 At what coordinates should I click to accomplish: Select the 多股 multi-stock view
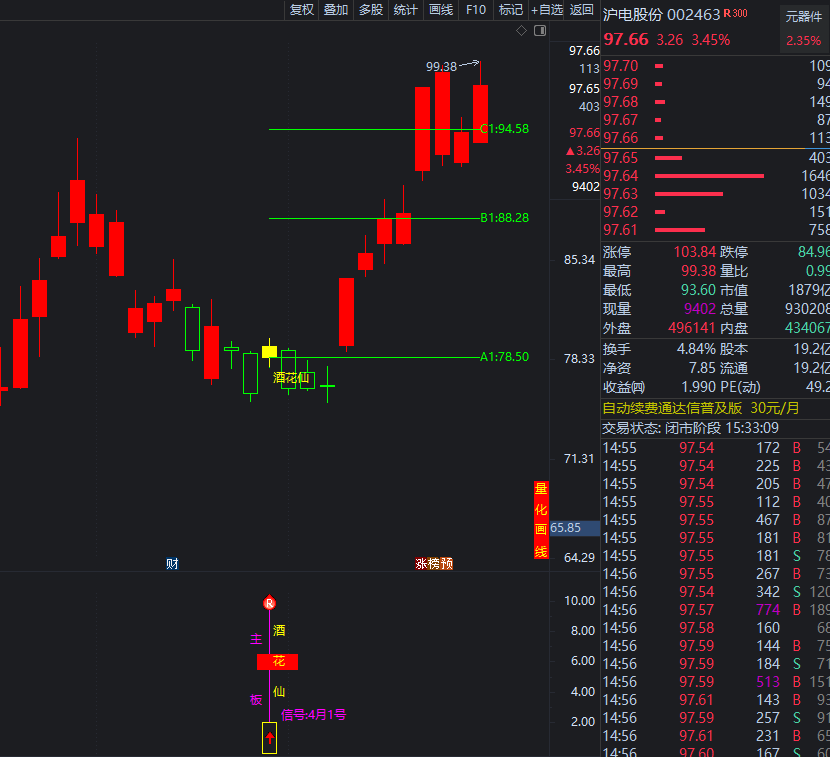(371, 10)
